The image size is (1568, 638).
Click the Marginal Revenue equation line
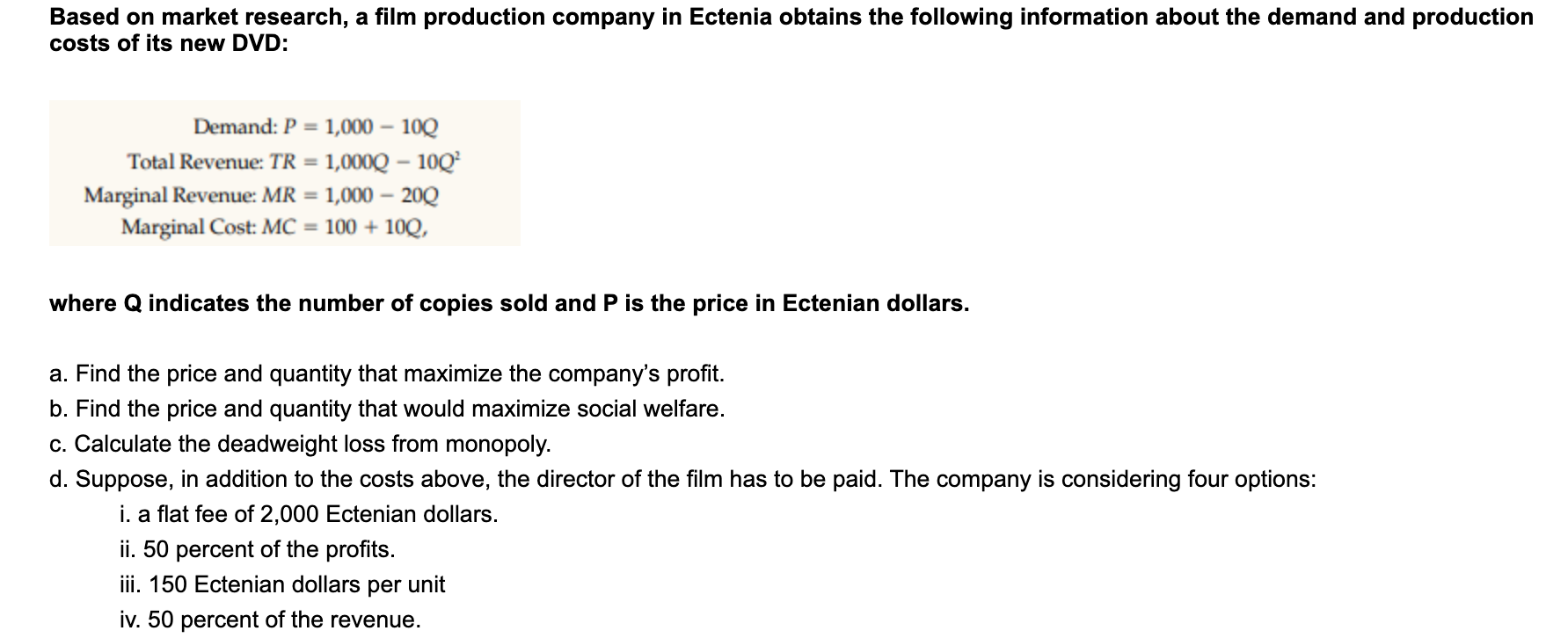261,194
